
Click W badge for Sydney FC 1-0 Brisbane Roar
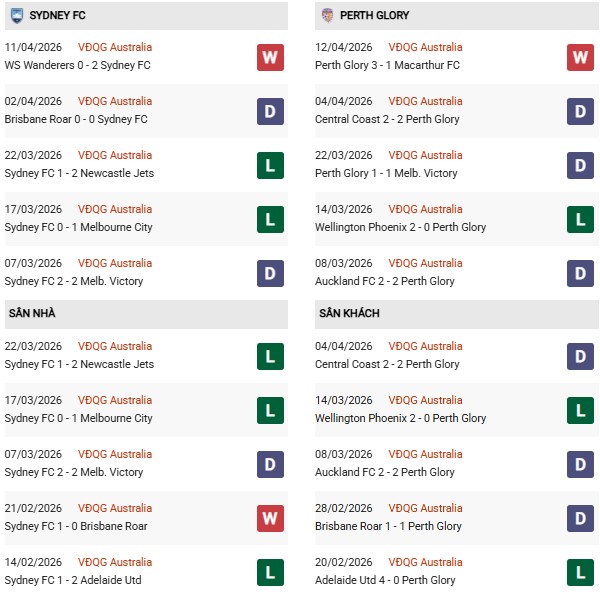(270, 518)
